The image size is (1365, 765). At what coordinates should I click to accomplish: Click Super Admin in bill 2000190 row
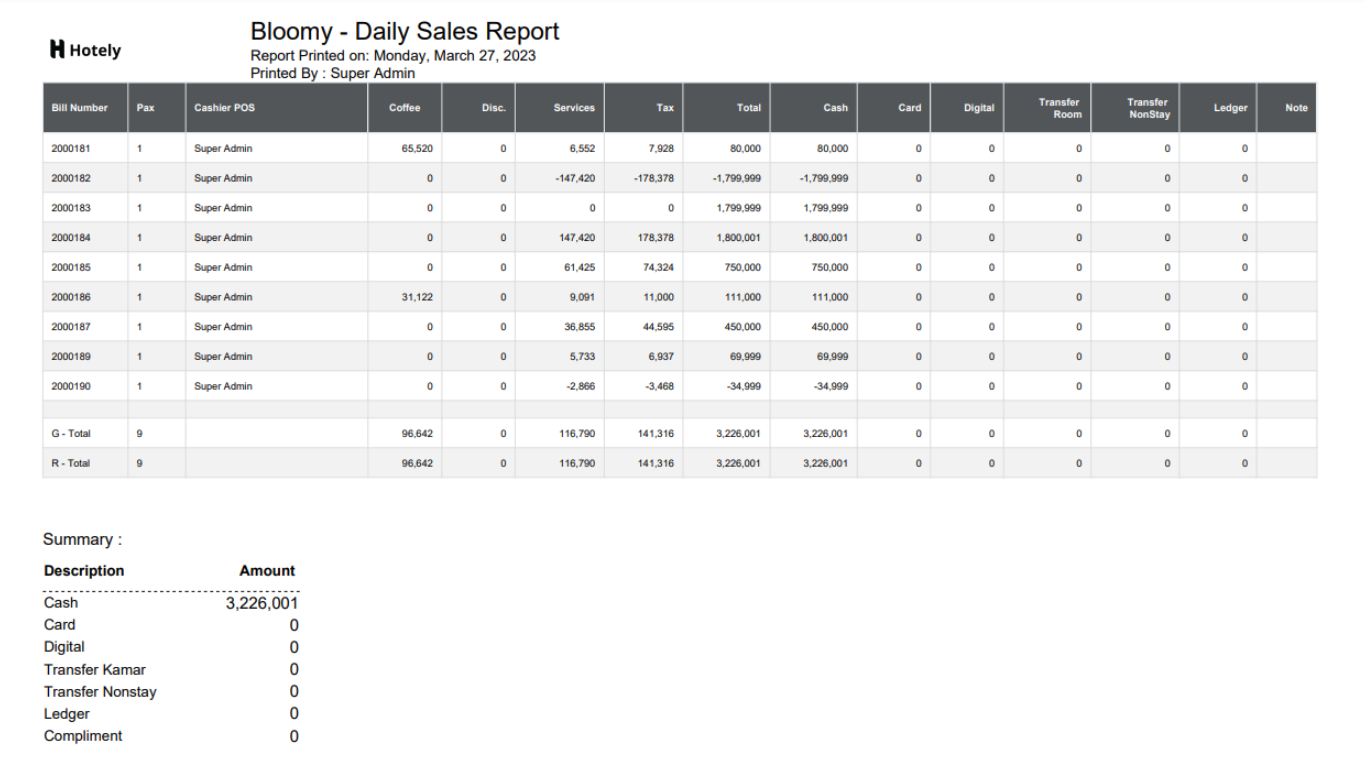[x=223, y=386]
